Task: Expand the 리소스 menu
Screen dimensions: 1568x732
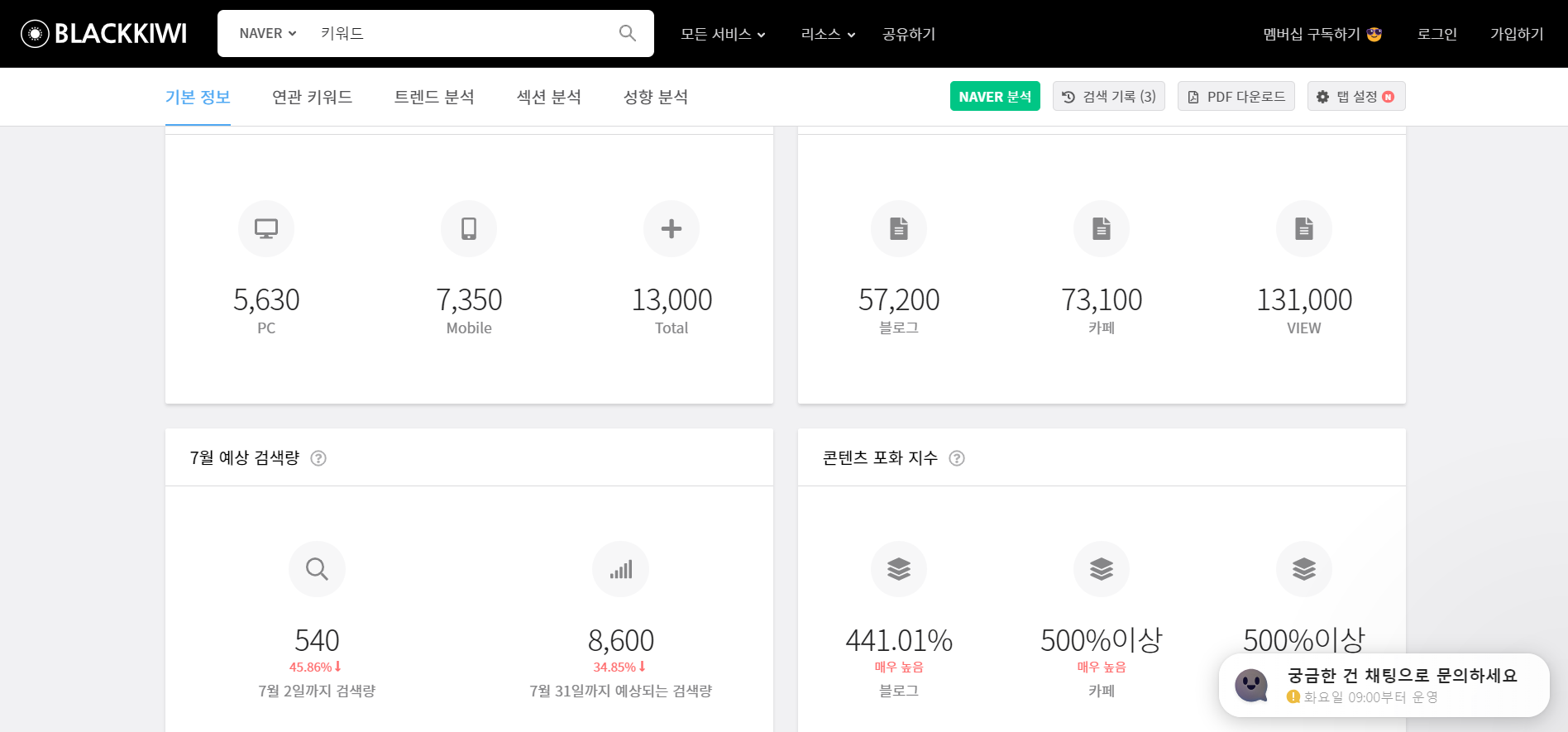Action: tap(828, 34)
